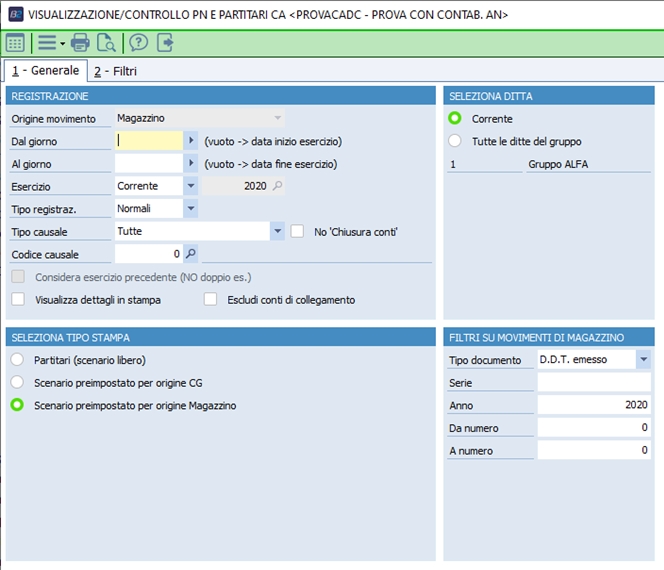Click the REGISTRAZIONE section header
The width and height of the screenshot is (664, 570).
point(221,96)
